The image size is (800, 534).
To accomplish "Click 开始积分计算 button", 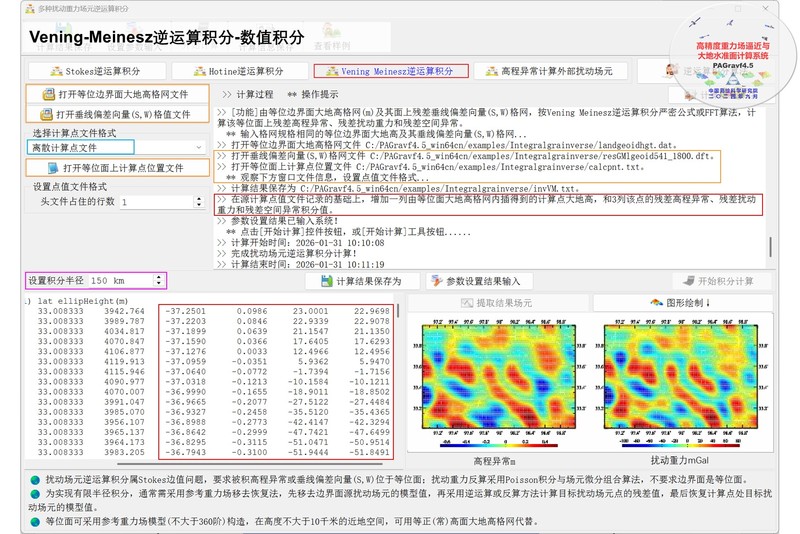I will click(720, 281).
